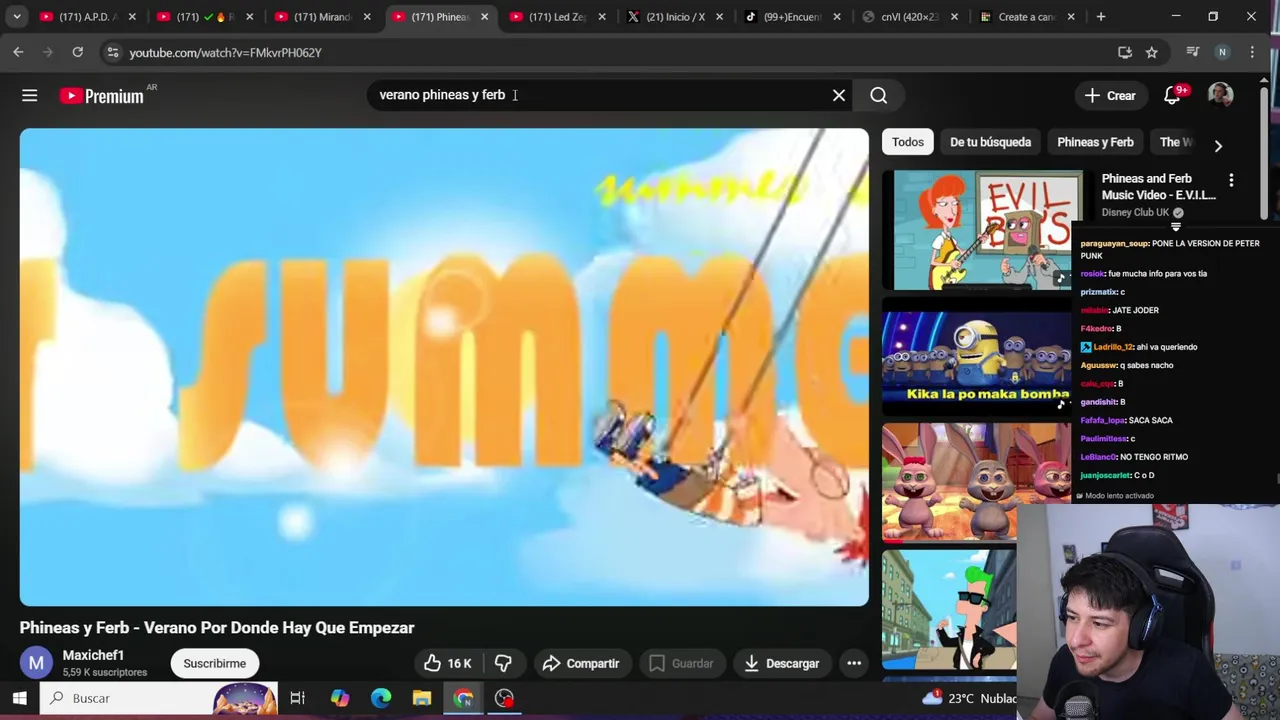1280x720 pixels.
Task: Launch Copilot from the taskbar
Action: (340, 698)
